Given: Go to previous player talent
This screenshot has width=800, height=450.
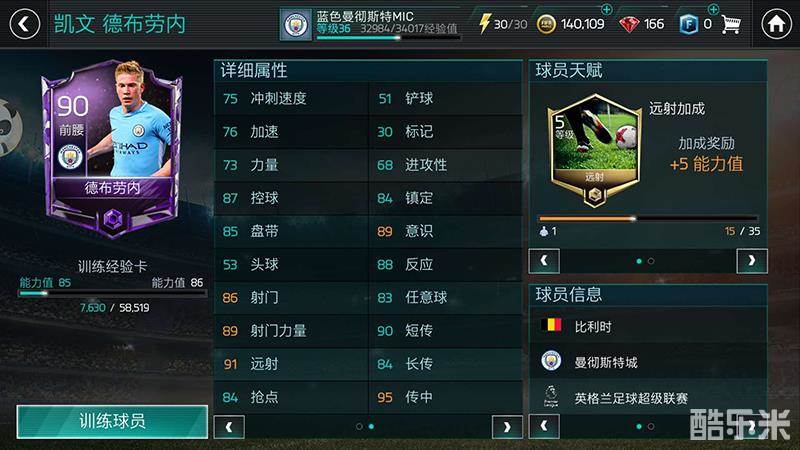Looking at the screenshot, I should pyautogui.click(x=544, y=261).
